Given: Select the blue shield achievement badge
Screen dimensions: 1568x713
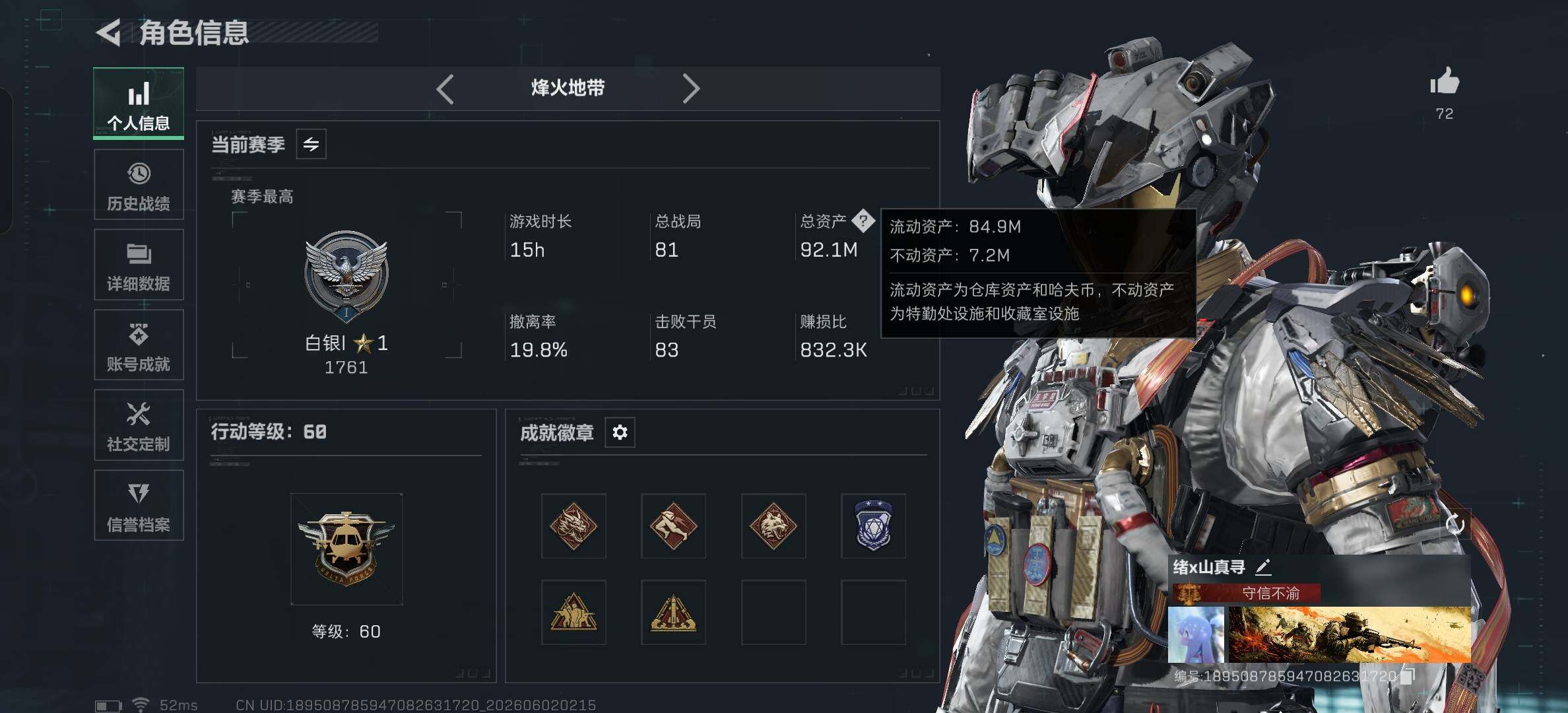Looking at the screenshot, I should [x=873, y=526].
